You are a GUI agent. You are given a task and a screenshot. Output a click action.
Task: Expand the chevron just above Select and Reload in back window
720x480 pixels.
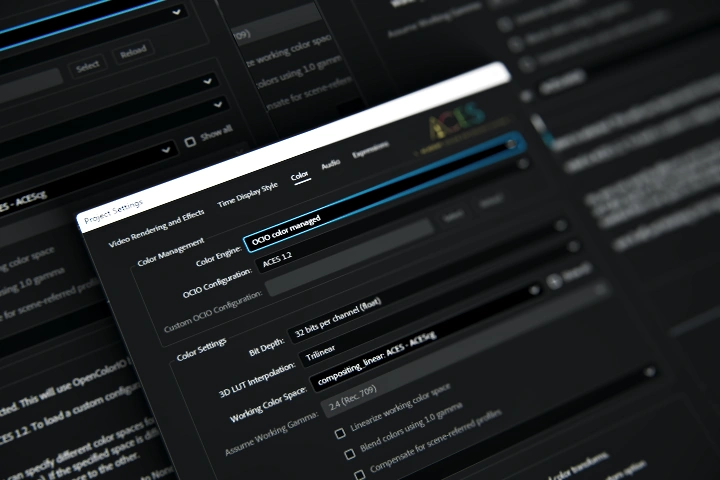(x=176, y=12)
